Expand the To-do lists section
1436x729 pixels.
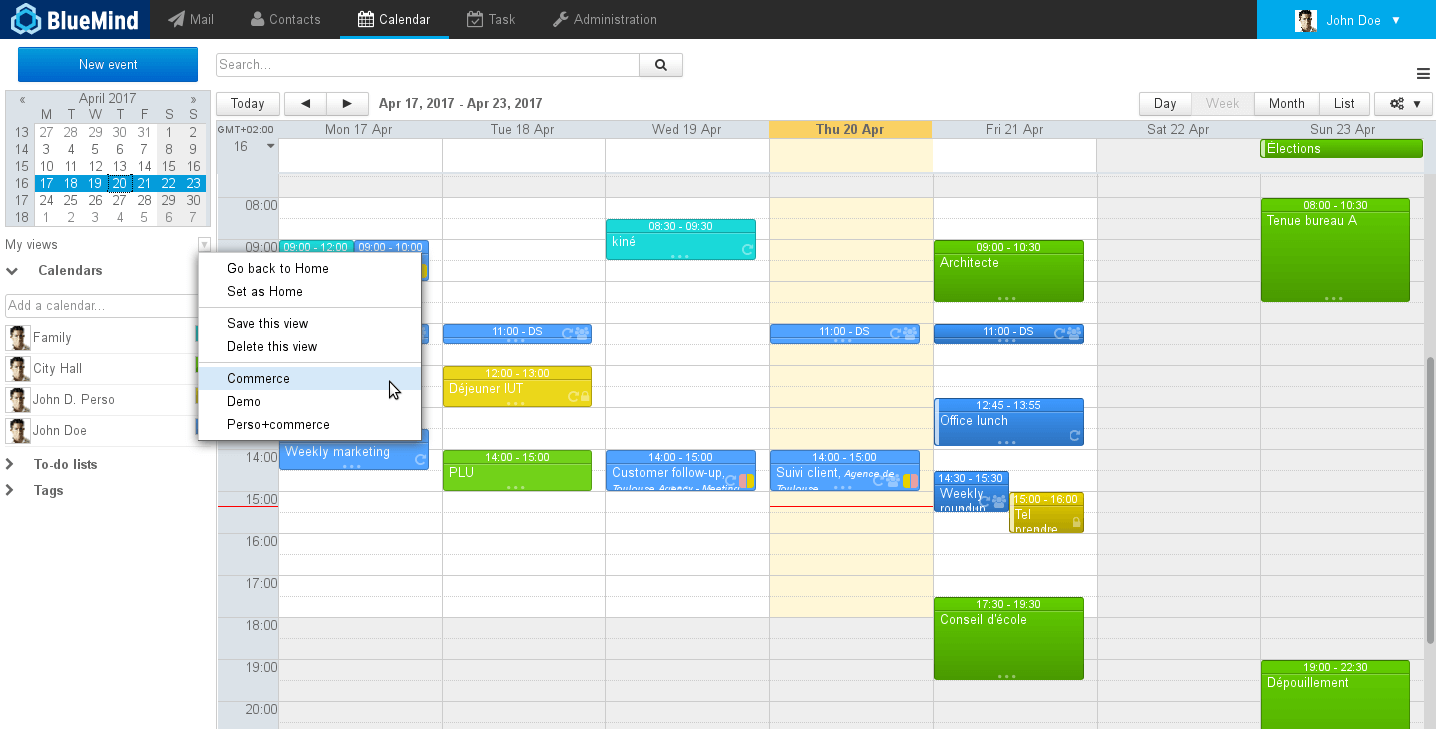point(12,464)
